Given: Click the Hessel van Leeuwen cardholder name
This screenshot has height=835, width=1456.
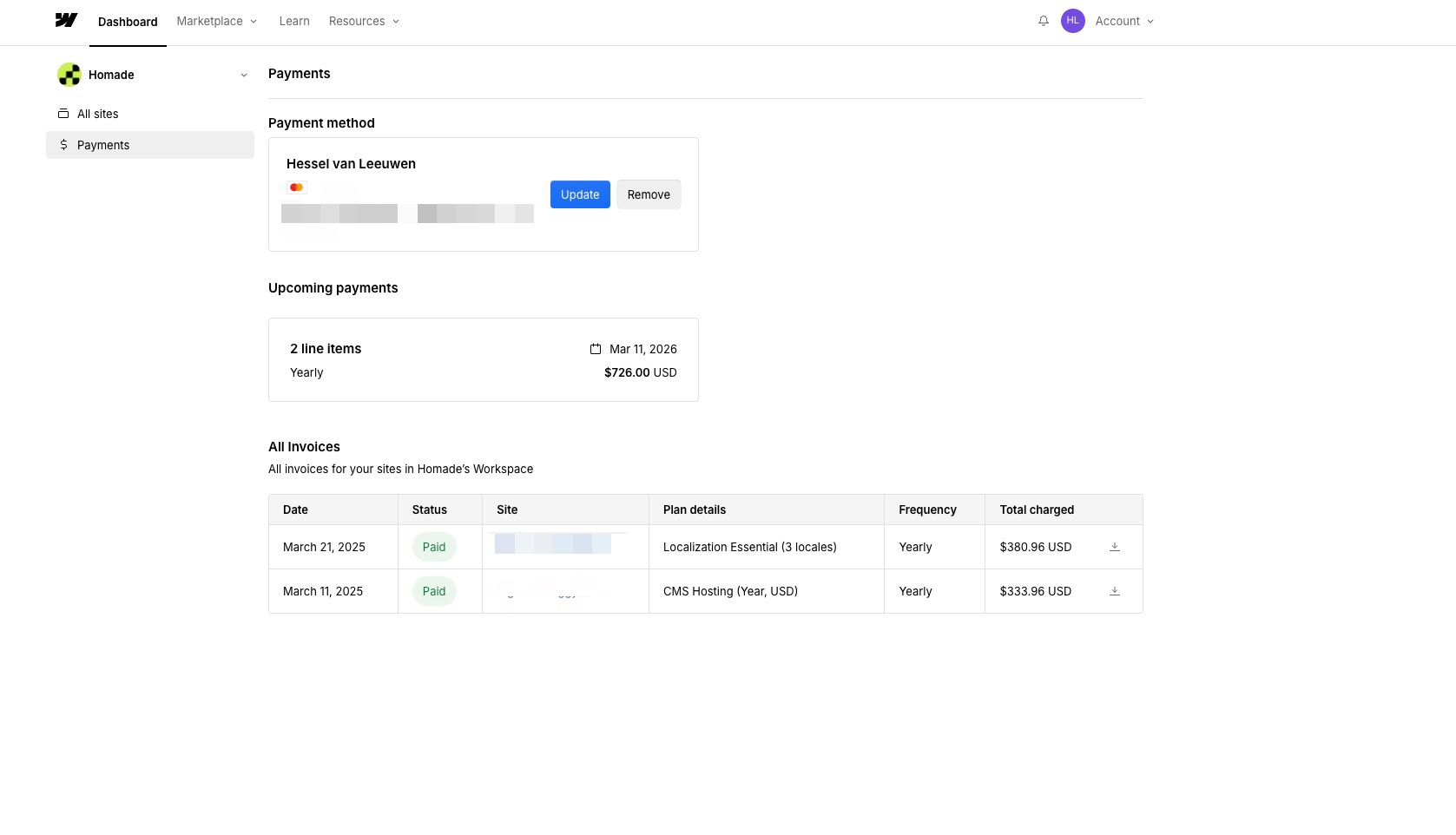Looking at the screenshot, I should [x=351, y=164].
